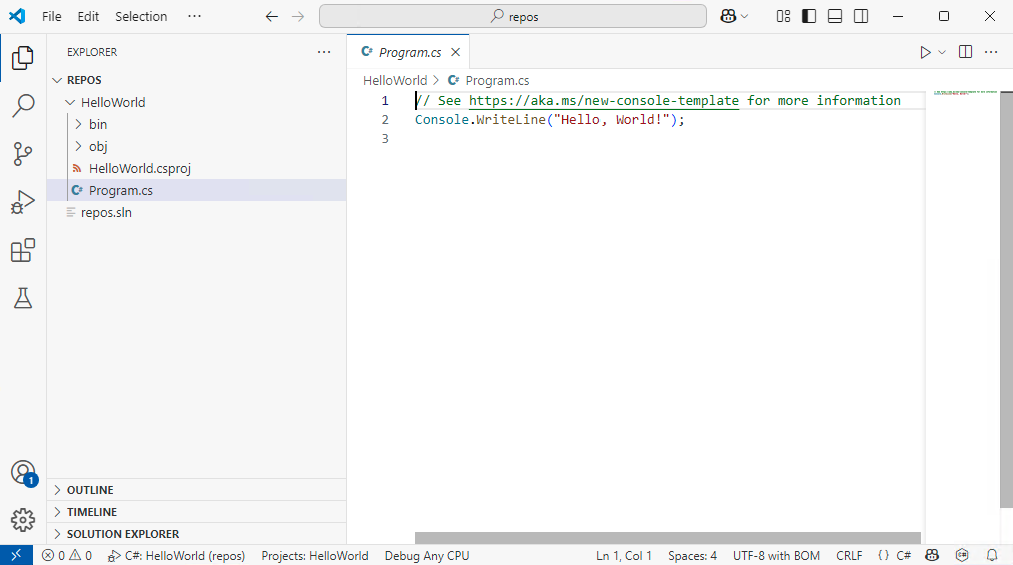Viewport: 1013px width, 565px height.
Task: Open the run options dropdown arrow
Action: point(942,52)
